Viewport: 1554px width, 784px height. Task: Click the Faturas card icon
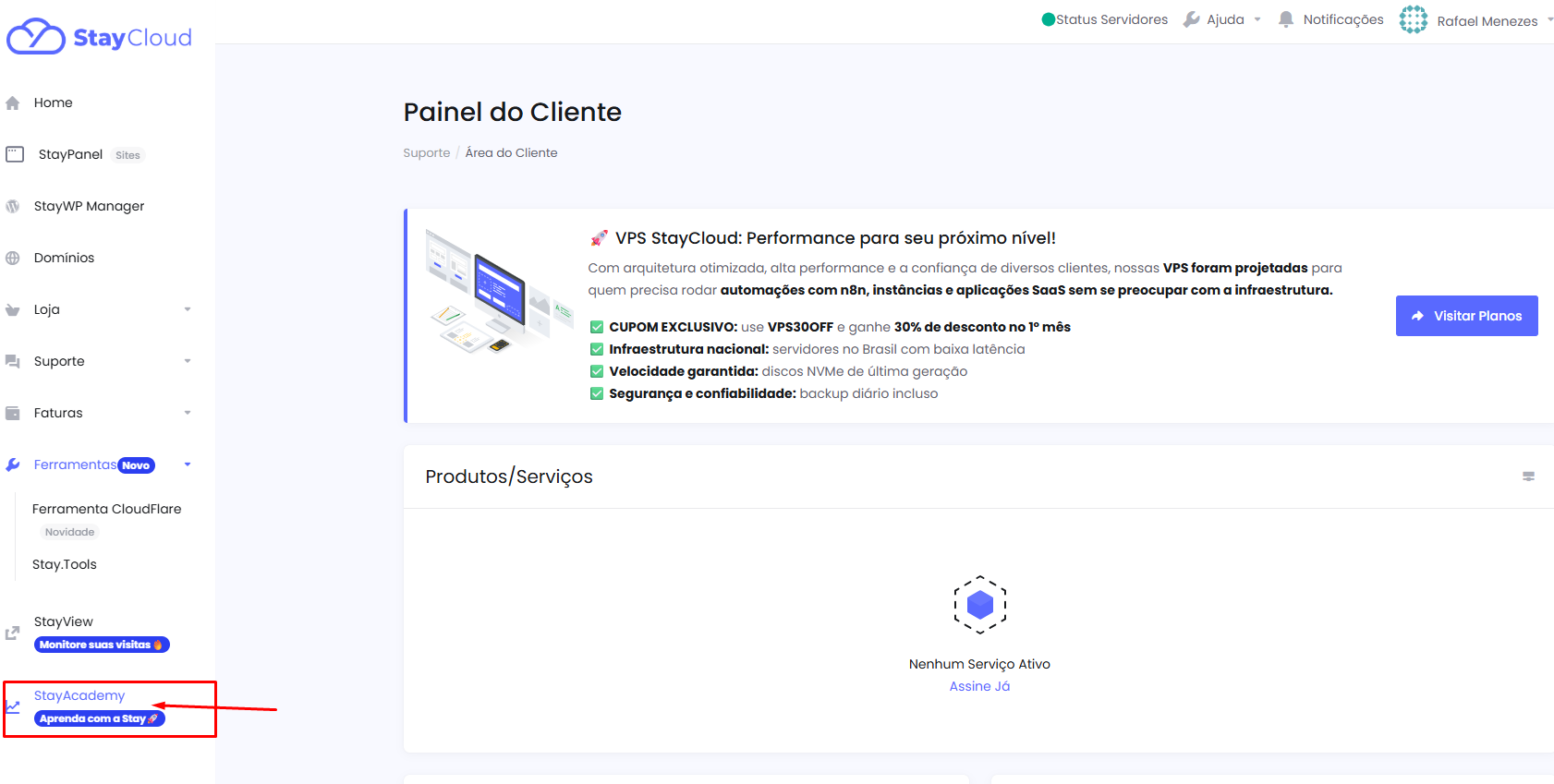(12, 414)
